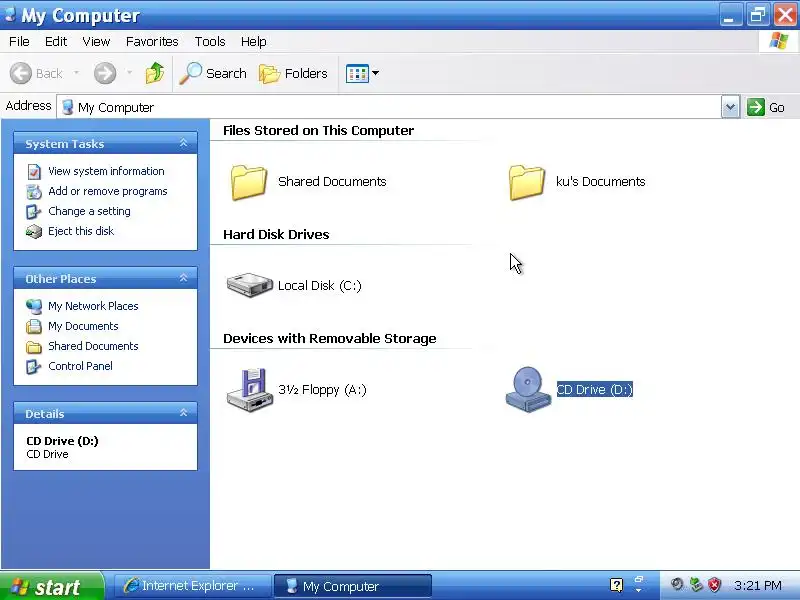Click the Back arrow button
The width and height of the screenshot is (800, 600).
(x=21, y=73)
